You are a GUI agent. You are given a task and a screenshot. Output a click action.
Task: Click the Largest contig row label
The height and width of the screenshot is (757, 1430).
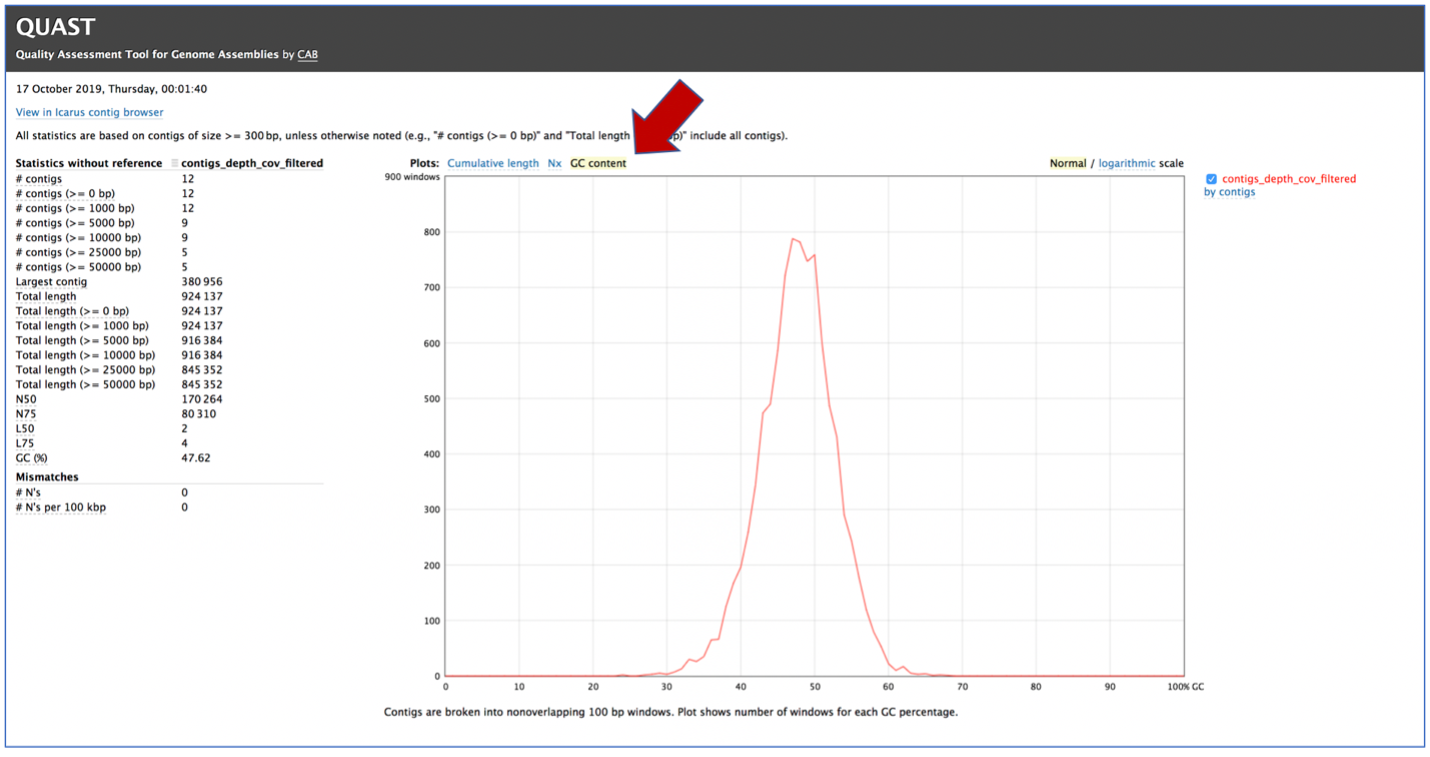[51, 282]
